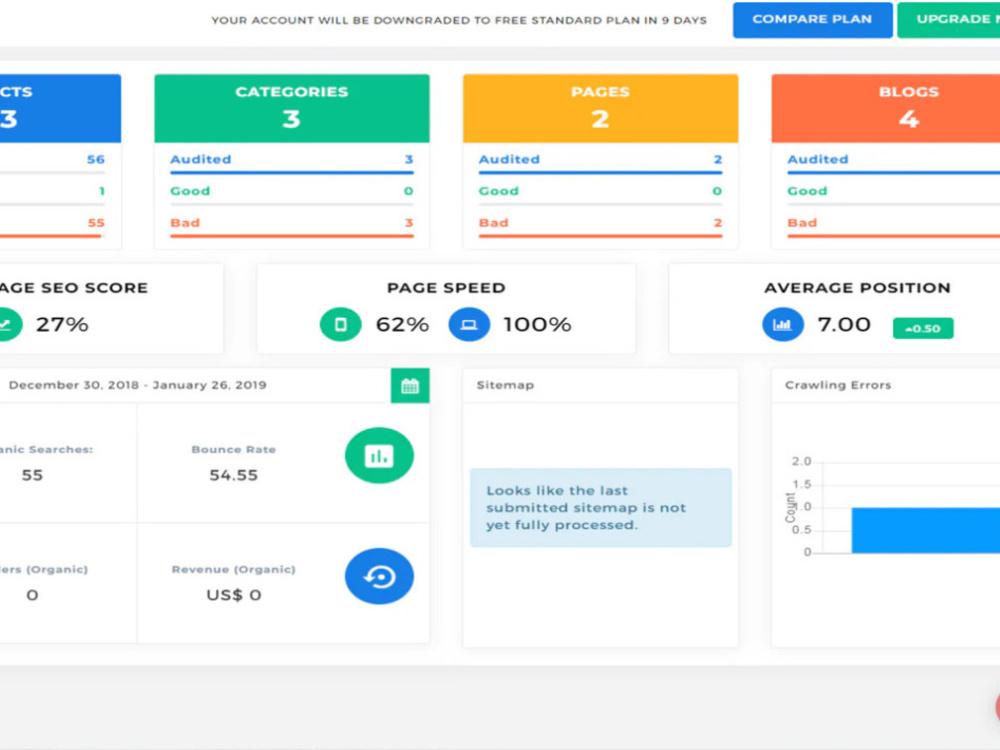Click the blue history refresh circle icon
The image size is (1000, 750).
pyautogui.click(x=379, y=576)
